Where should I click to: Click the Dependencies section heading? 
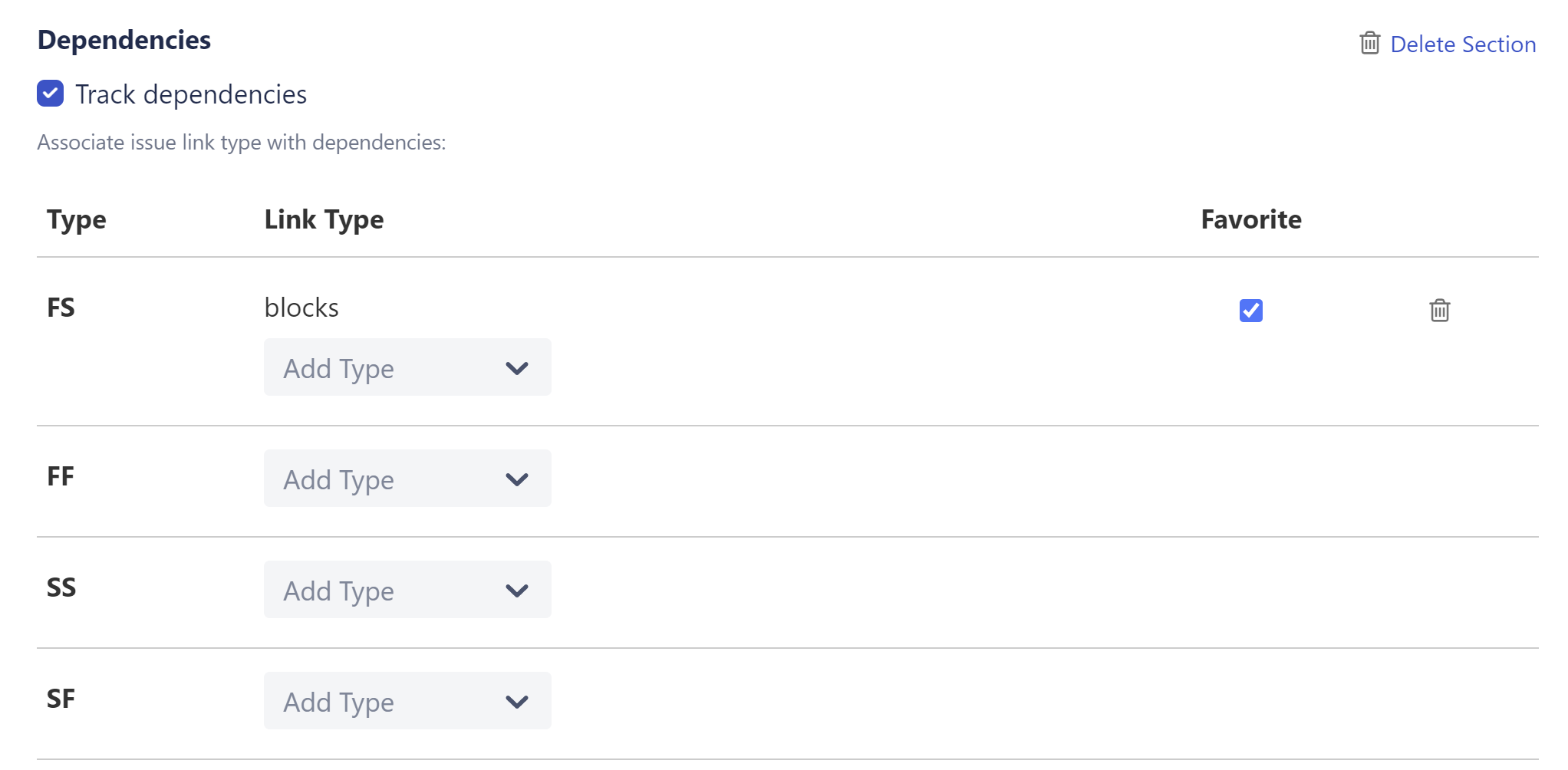pyautogui.click(x=124, y=39)
